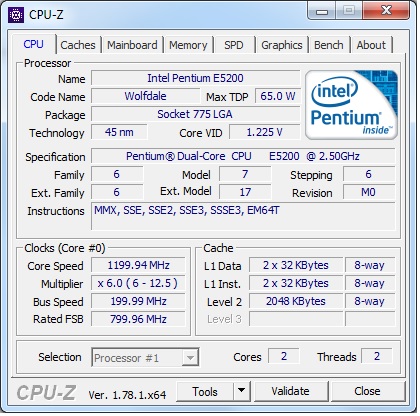The height and width of the screenshot is (416, 420).
Task: Select the CPU tab
Action: point(33,44)
